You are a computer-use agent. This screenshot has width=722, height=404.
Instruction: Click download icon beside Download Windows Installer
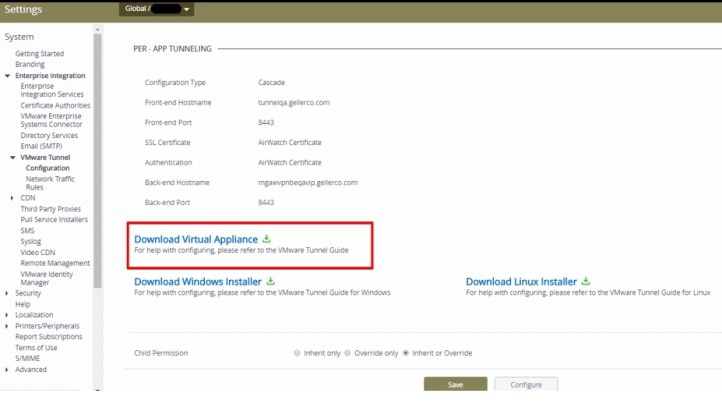point(271,282)
